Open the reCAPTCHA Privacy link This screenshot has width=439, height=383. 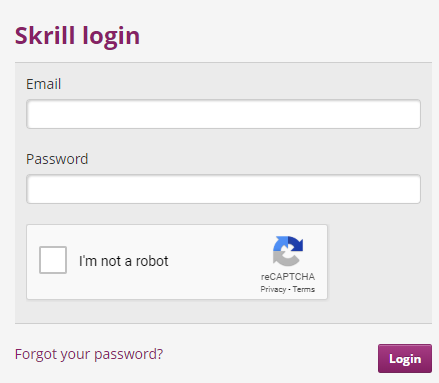tap(273, 289)
